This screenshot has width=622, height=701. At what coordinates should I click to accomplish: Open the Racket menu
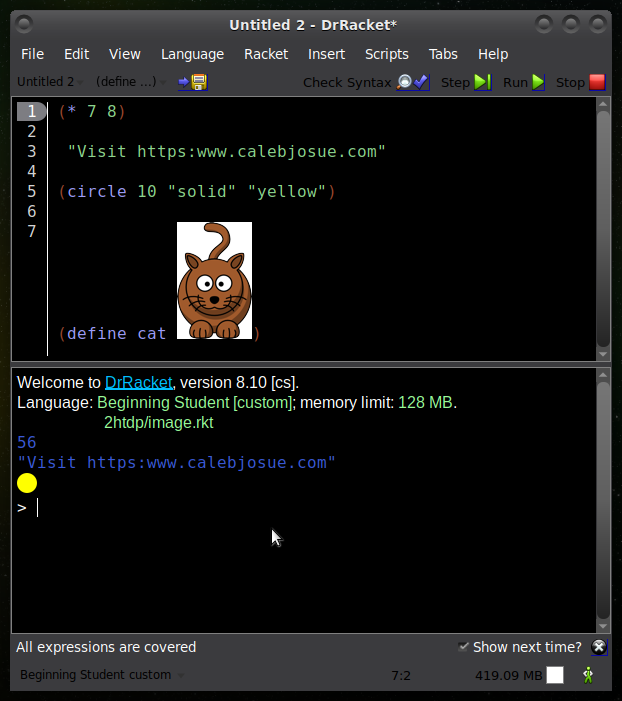[266, 54]
